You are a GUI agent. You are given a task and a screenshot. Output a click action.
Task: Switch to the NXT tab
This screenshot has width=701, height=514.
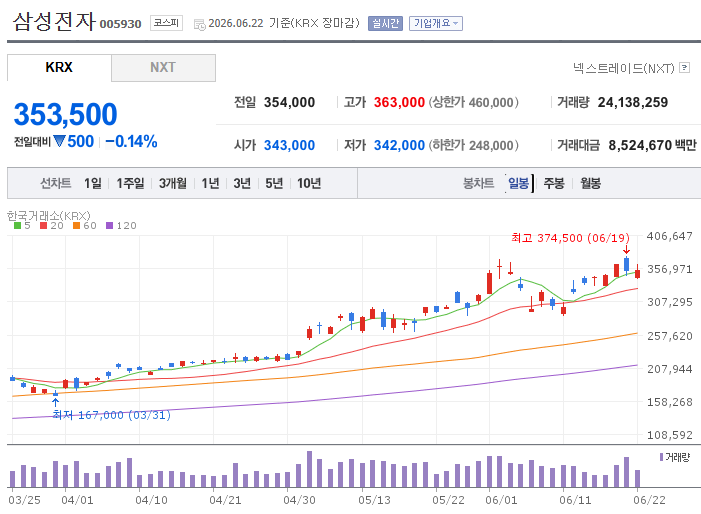pyautogui.click(x=163, y=67)
